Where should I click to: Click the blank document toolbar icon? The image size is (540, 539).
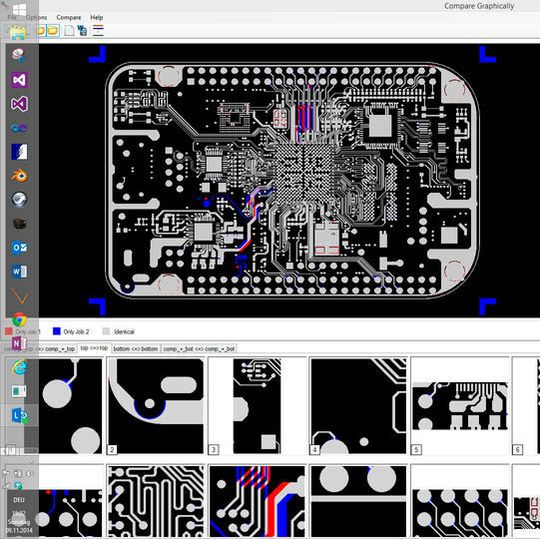(x=69, y=31)
